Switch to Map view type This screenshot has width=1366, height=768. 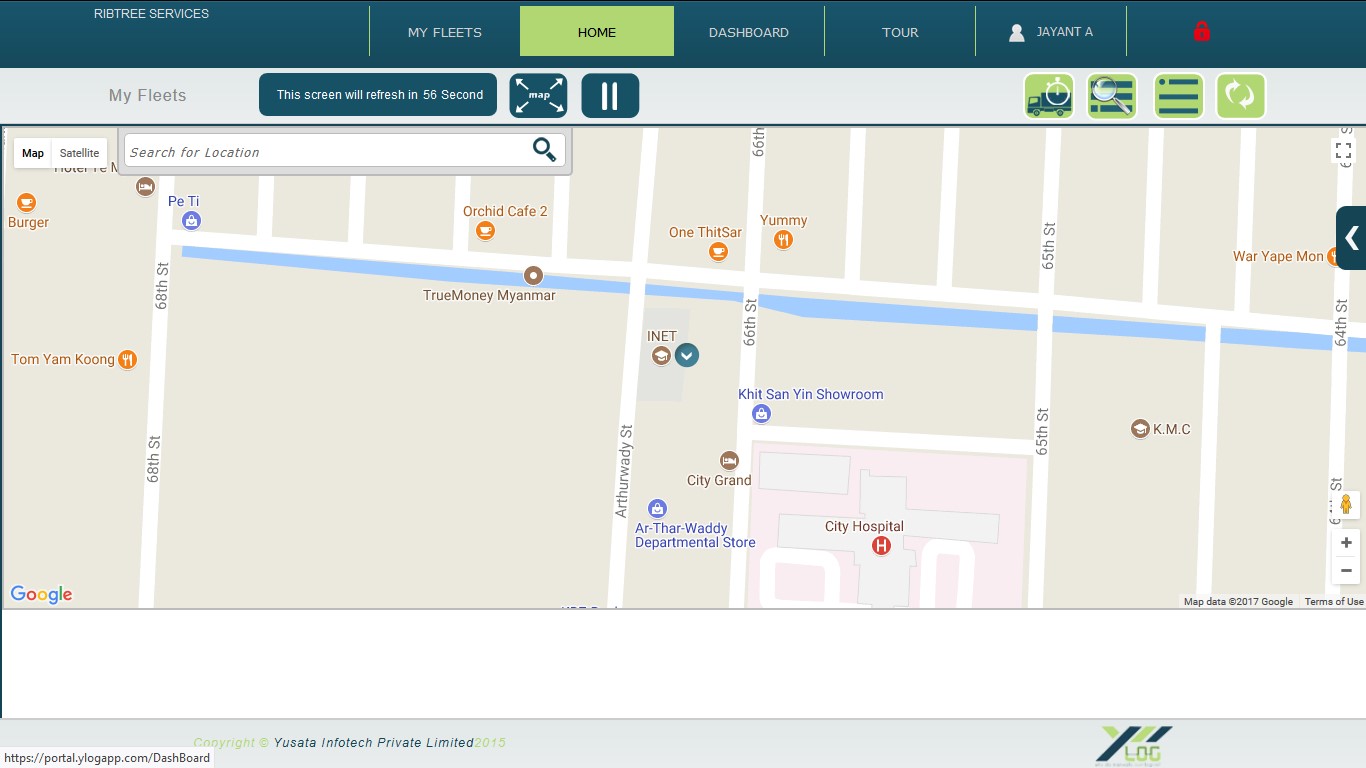pos(33,153)
